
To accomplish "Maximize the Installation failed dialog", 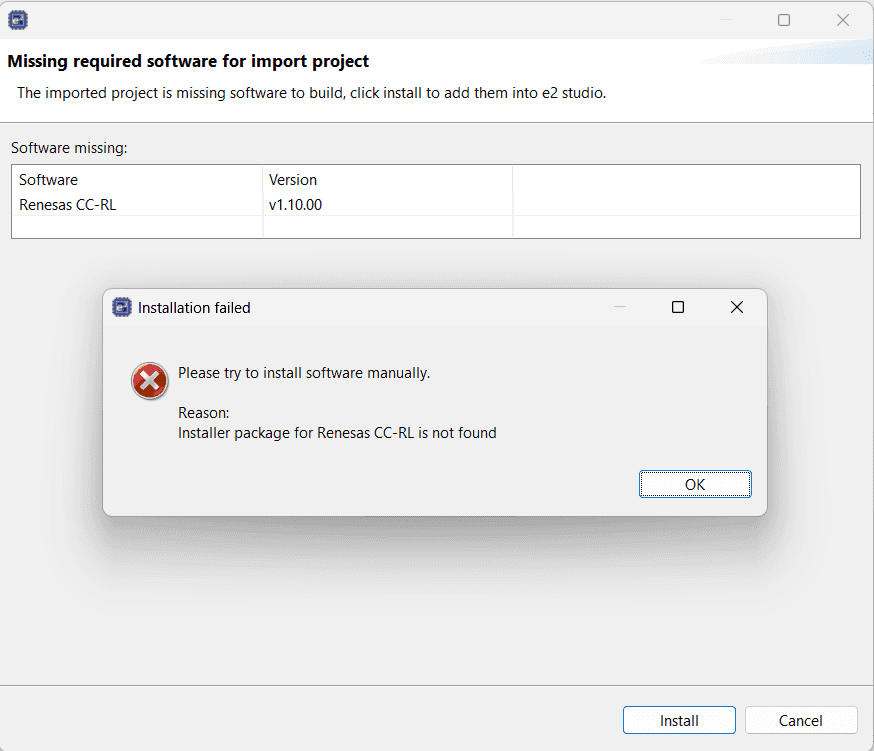I will pos(678,307).
